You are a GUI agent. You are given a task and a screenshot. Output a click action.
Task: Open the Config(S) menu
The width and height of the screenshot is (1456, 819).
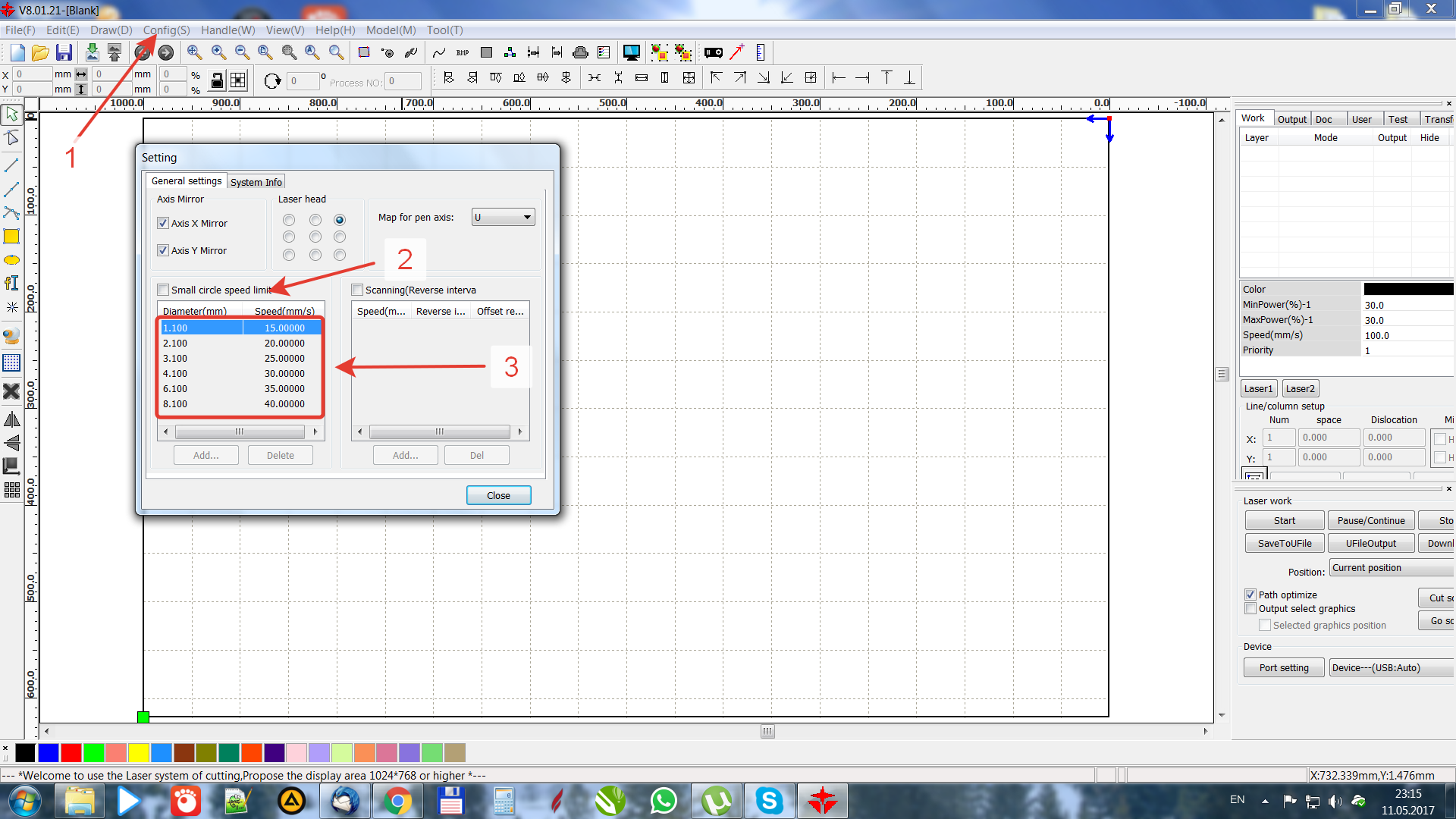(166, 30)
